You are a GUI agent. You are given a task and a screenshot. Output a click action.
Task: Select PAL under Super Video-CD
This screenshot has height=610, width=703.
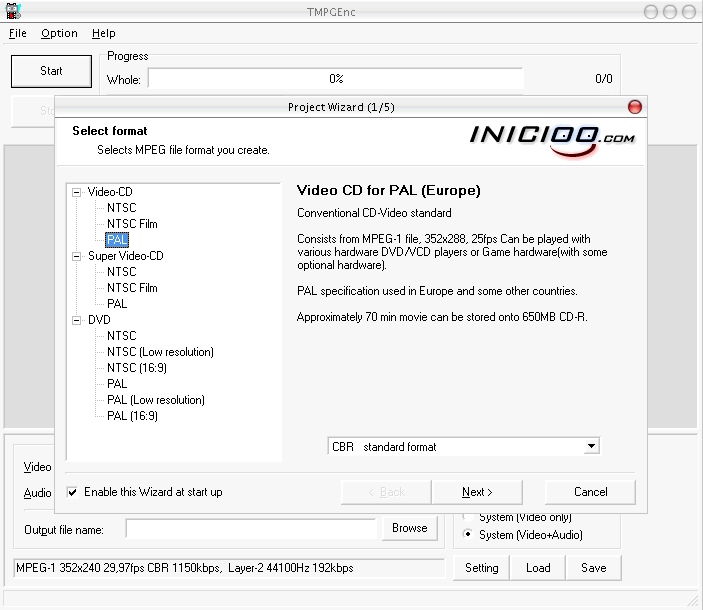[x=117, y=304]
